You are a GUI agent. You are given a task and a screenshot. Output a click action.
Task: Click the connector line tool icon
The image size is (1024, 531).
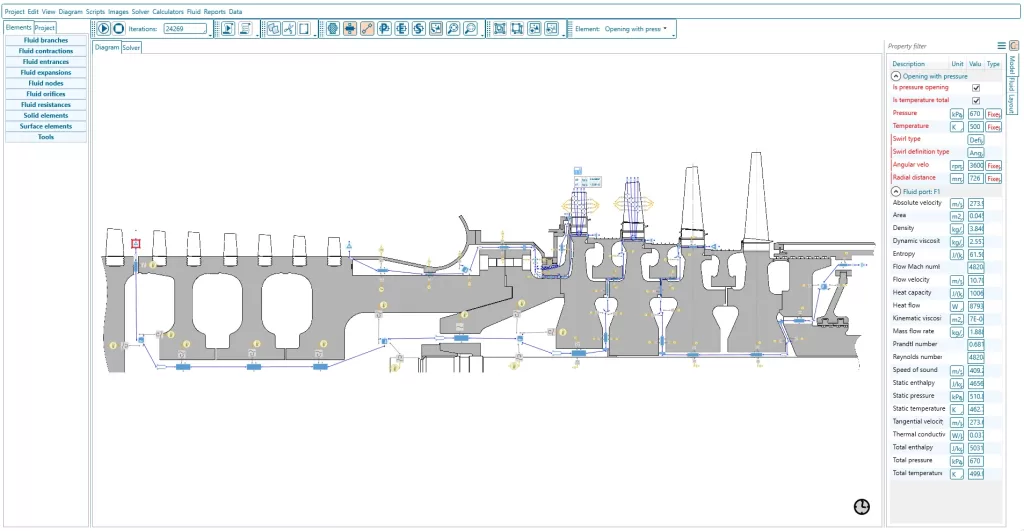click(x=367, y=28)
